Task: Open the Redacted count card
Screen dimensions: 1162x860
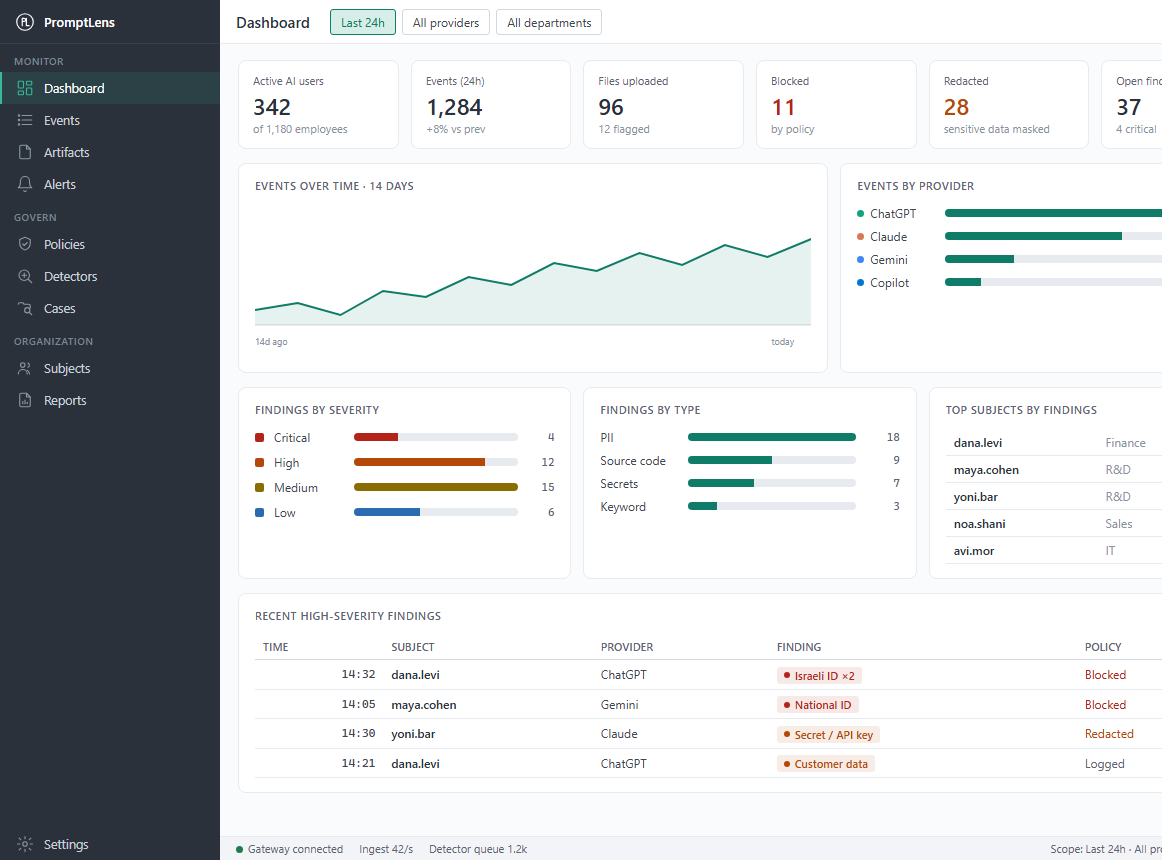Action: point(1009,105)
